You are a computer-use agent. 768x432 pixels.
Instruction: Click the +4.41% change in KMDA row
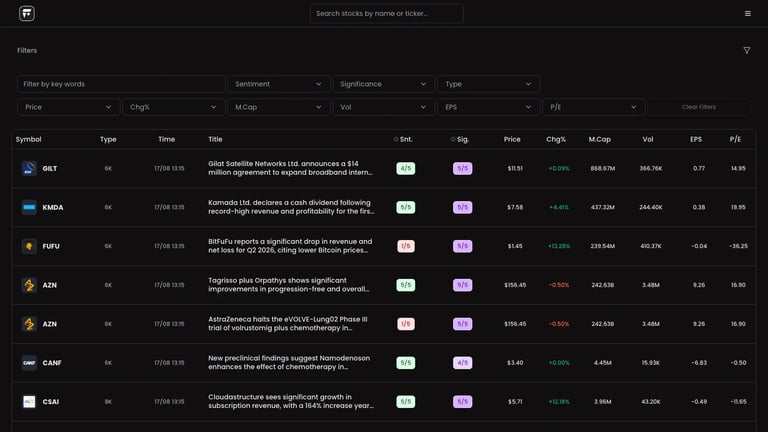tap(559, 207)
